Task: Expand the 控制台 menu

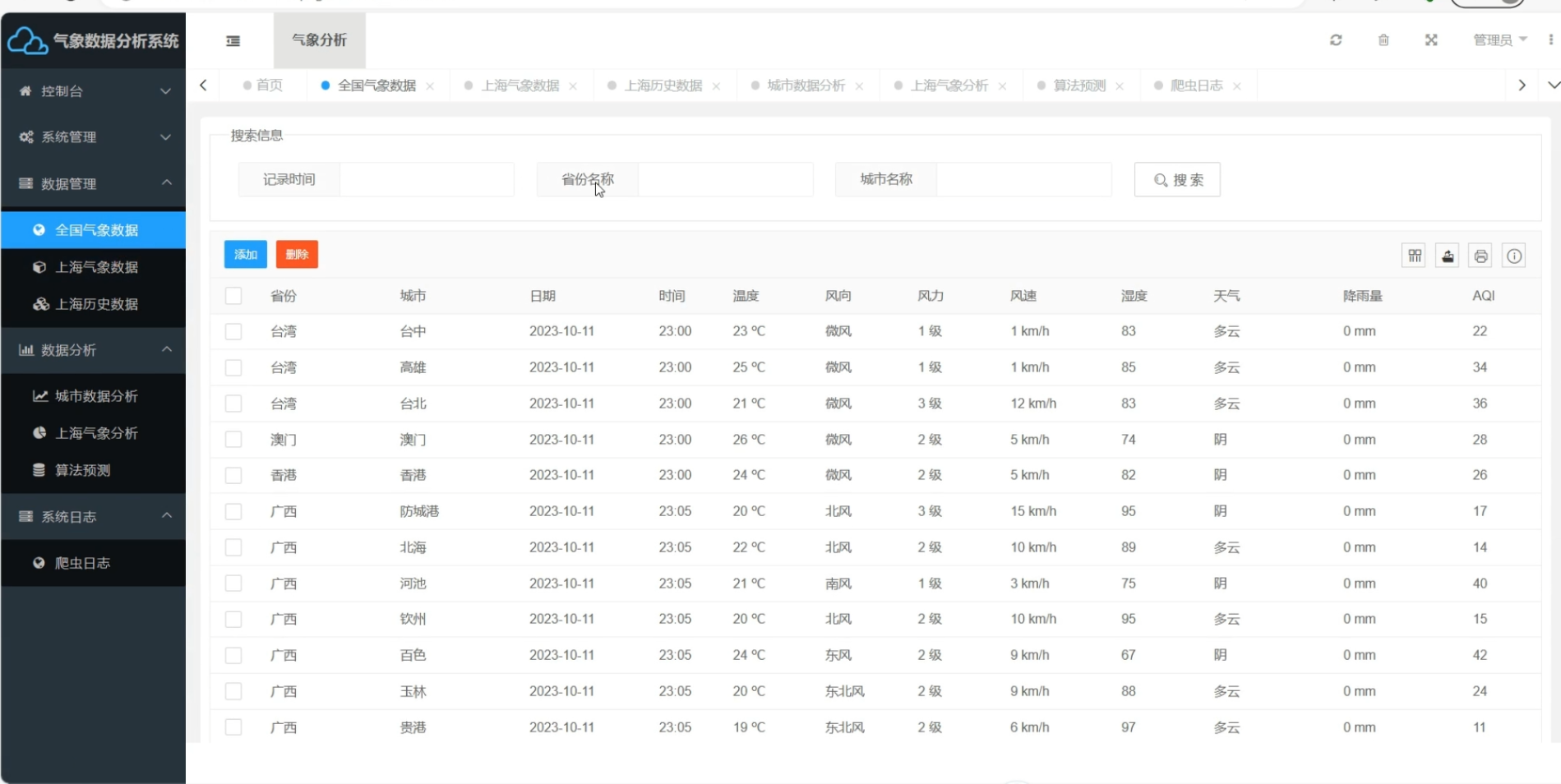Action: click(x=93, y=91)
